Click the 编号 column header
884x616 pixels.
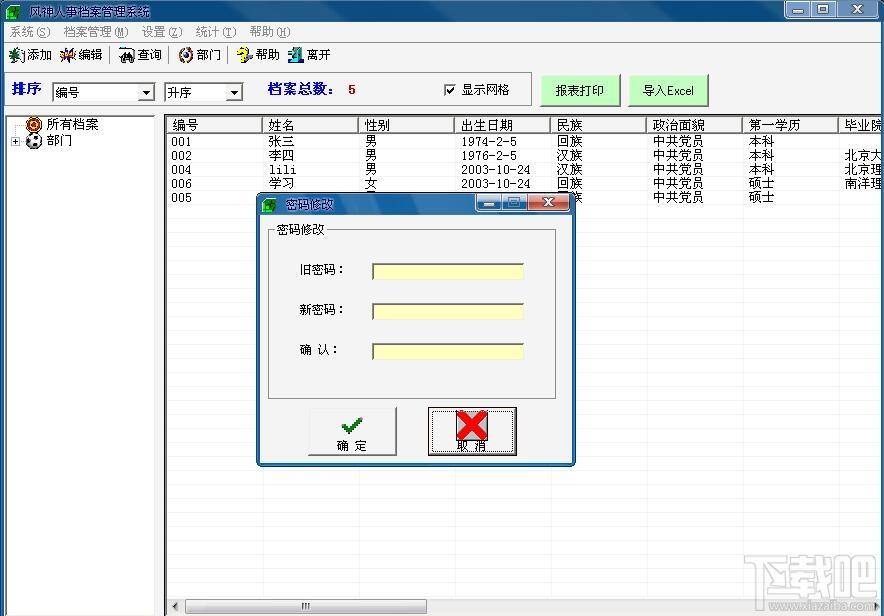pos(214,125)
